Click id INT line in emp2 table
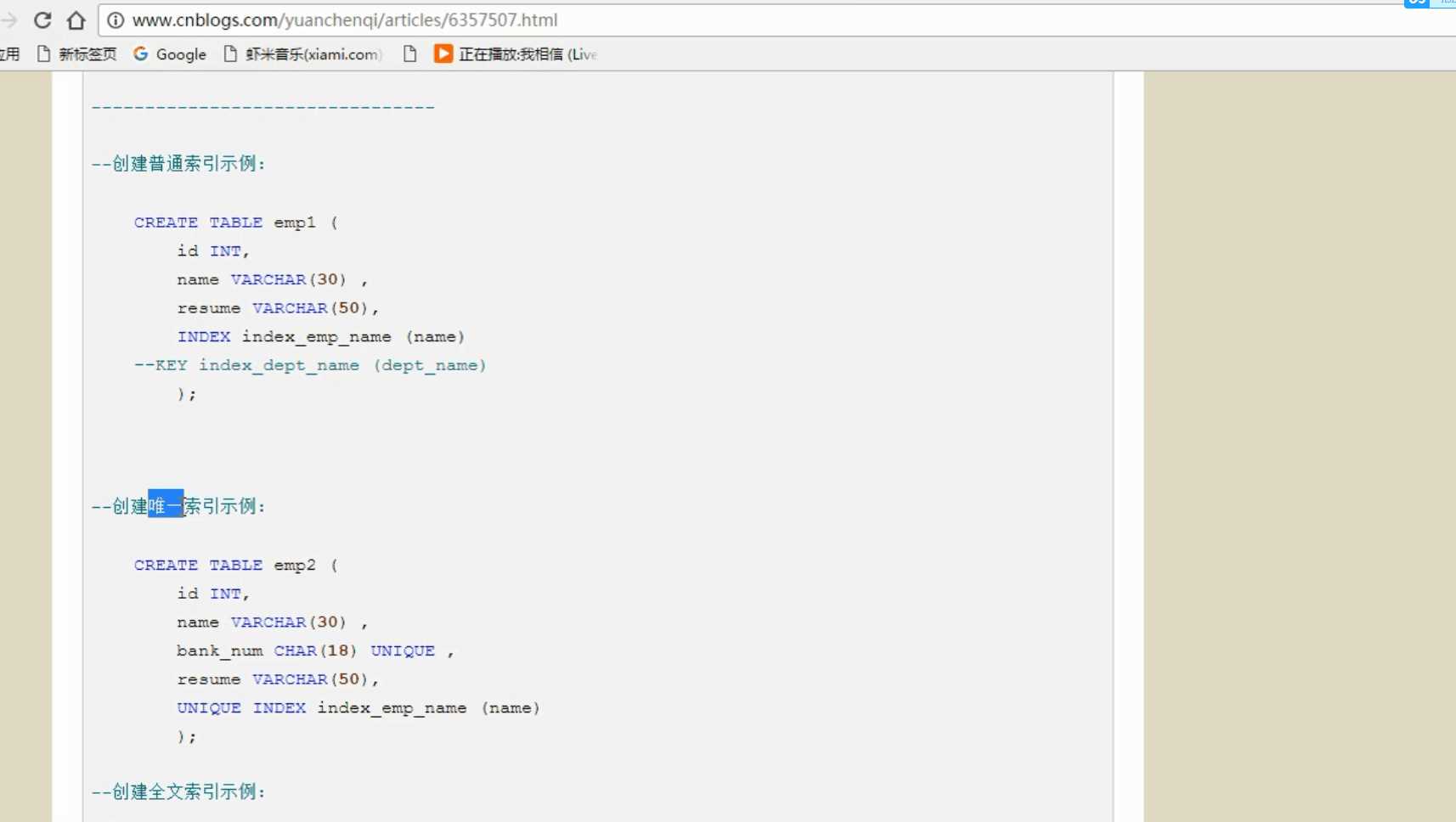1456x822 pixels. pos(213,594)
